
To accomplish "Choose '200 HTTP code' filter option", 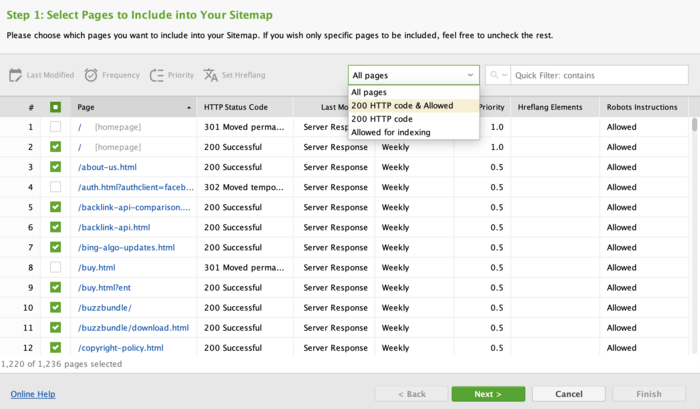I will (413, 119).
